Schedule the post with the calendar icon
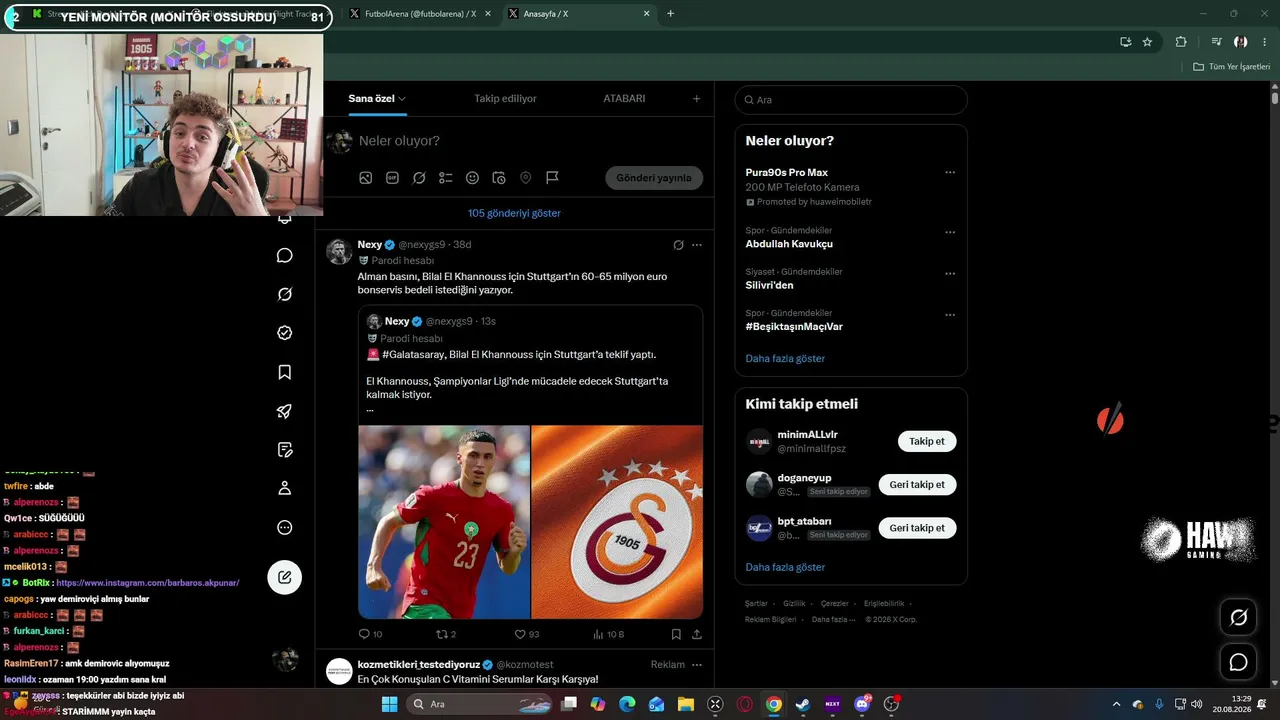The image size is (1280, 720). (x=499, y=178)
